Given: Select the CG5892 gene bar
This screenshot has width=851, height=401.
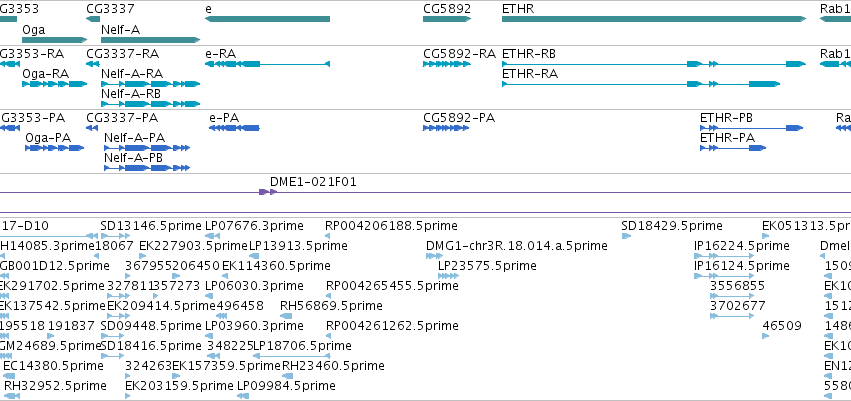Looking at the screenshot, I should 446,19.
